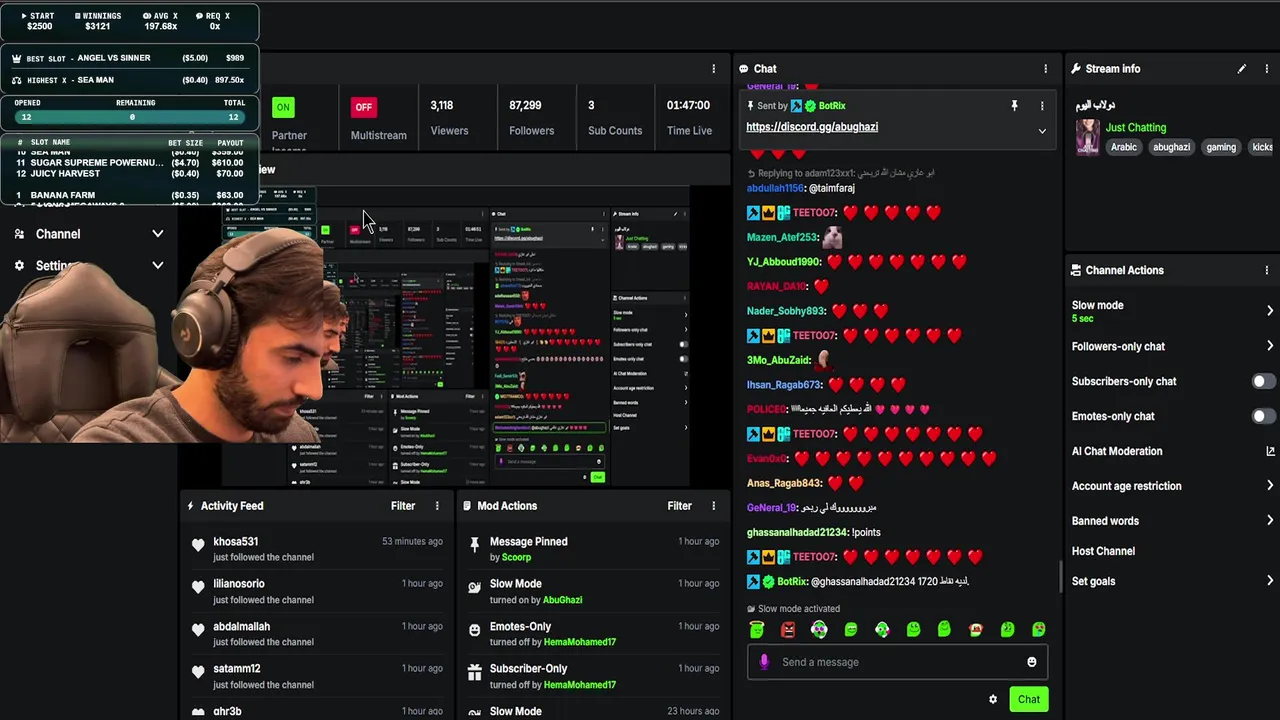1280x720 pixels.
Task: Open chat settings gear next to Chat button
Action: click(x=993, y=699)
